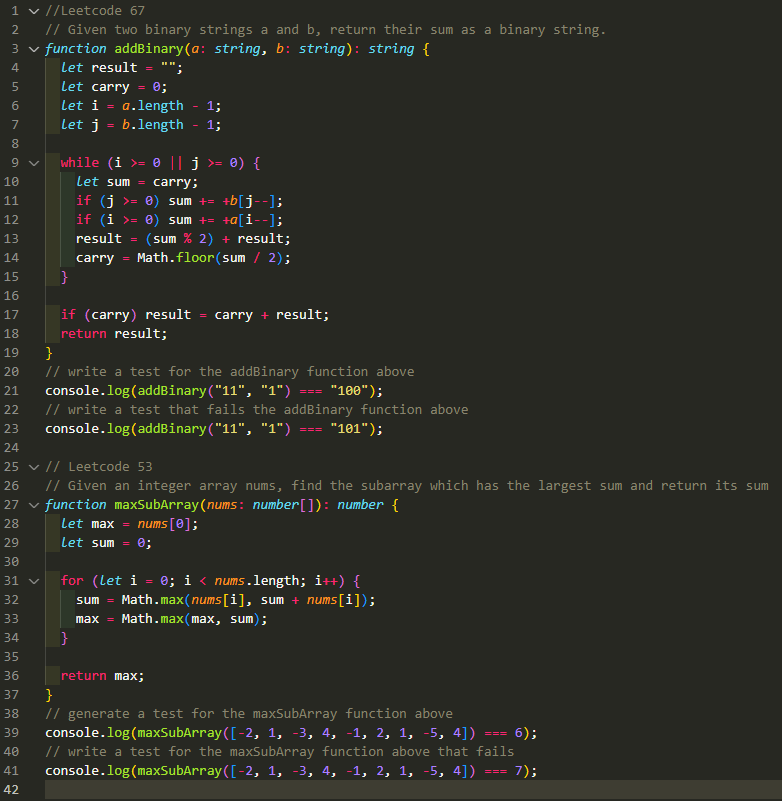
Task: Click 'a.length' on line 6
Action: [153, 106]
